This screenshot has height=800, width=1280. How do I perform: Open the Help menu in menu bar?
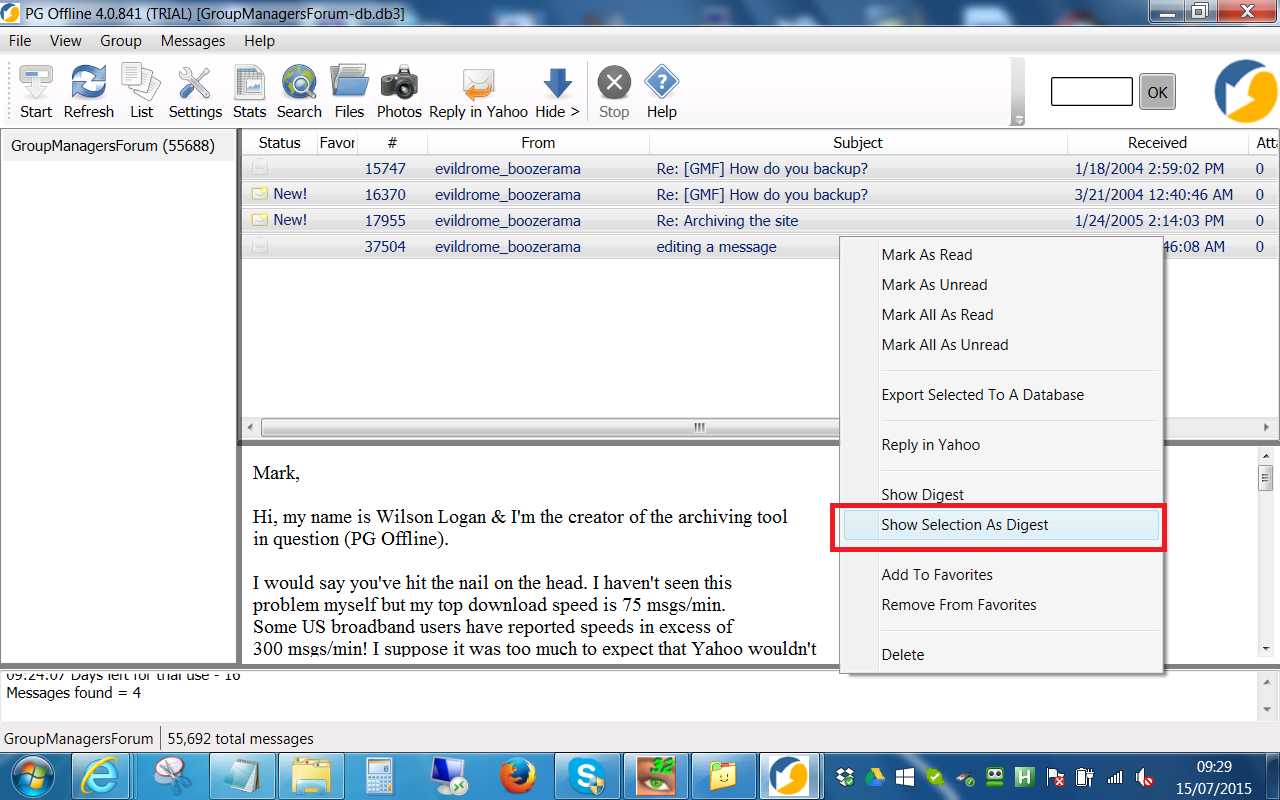(x=259, y=41)
